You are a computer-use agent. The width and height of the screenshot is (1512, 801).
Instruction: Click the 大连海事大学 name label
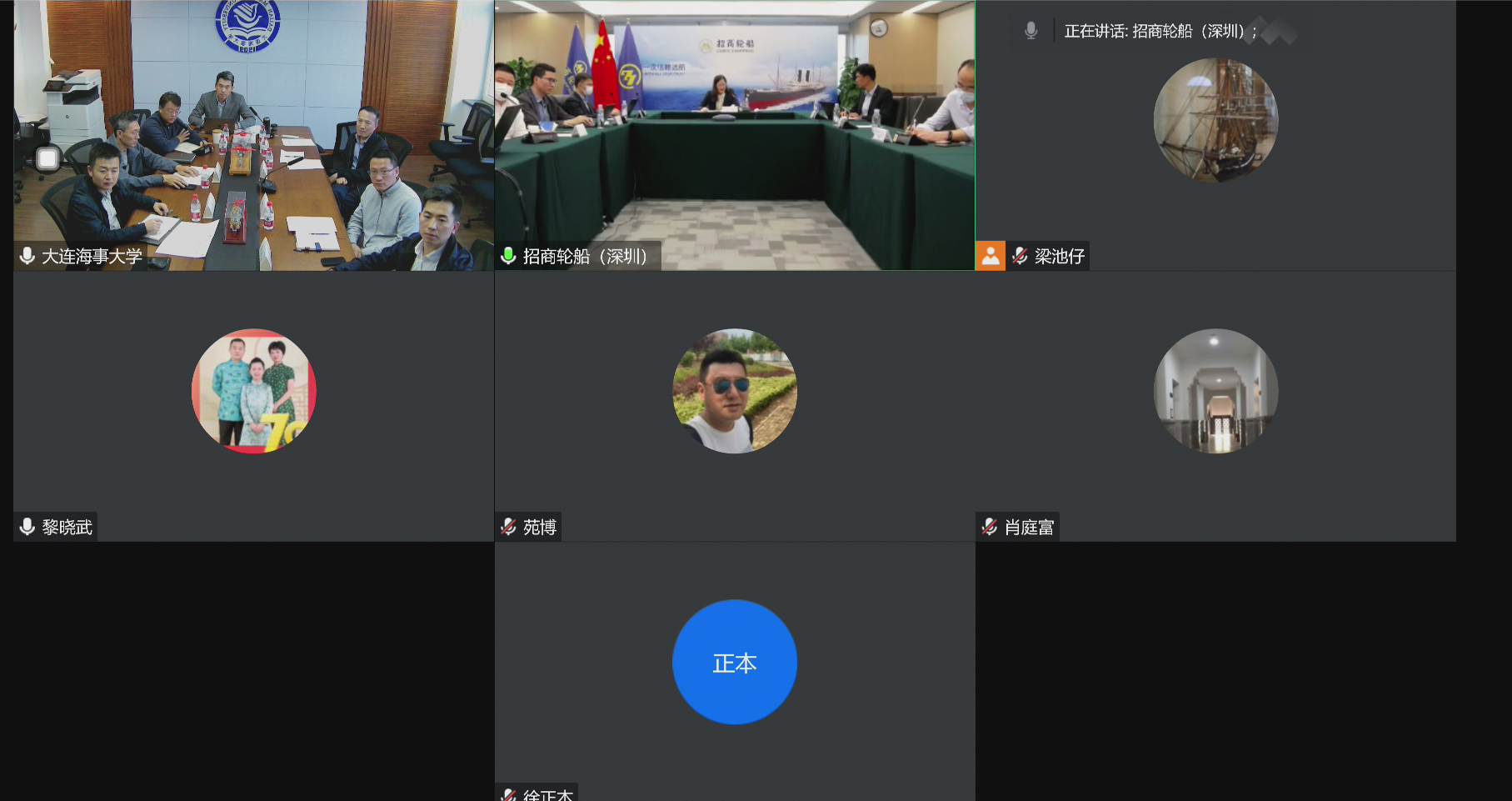point(92,256)
